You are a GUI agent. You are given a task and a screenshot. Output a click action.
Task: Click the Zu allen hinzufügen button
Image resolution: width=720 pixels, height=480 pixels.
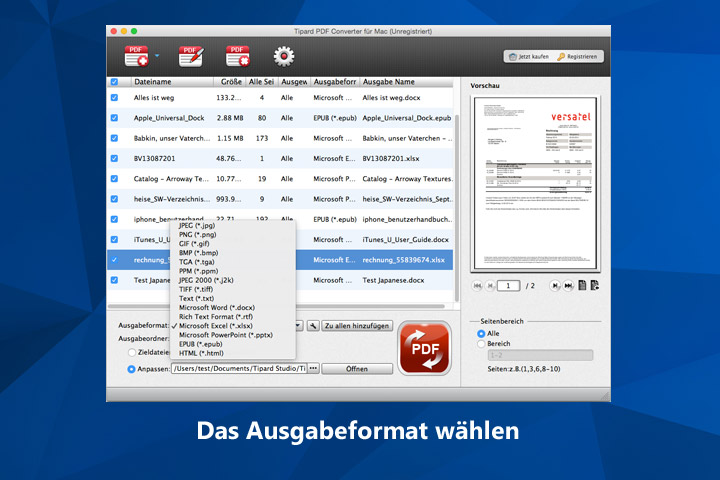[x=357, y=326]
